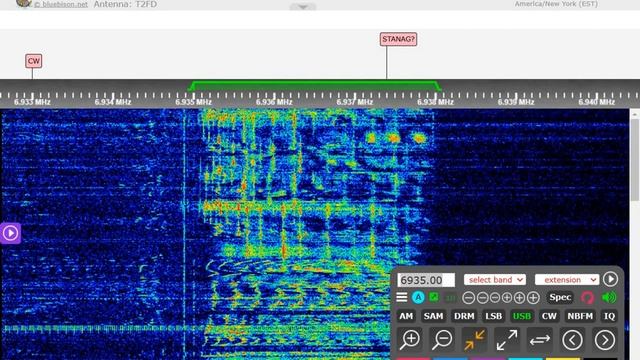Switch to CW mode
This screenshot has height=360, width=640.
pyautogui.click(x=549, y=316)
